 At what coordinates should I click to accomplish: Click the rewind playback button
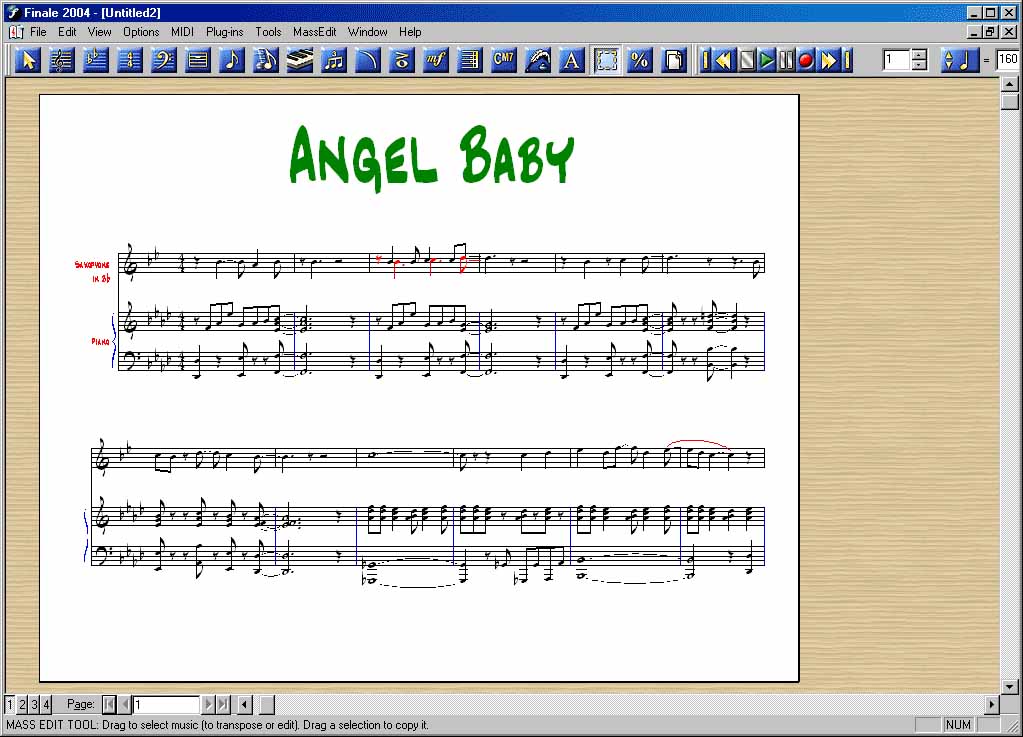pos(724,61)
